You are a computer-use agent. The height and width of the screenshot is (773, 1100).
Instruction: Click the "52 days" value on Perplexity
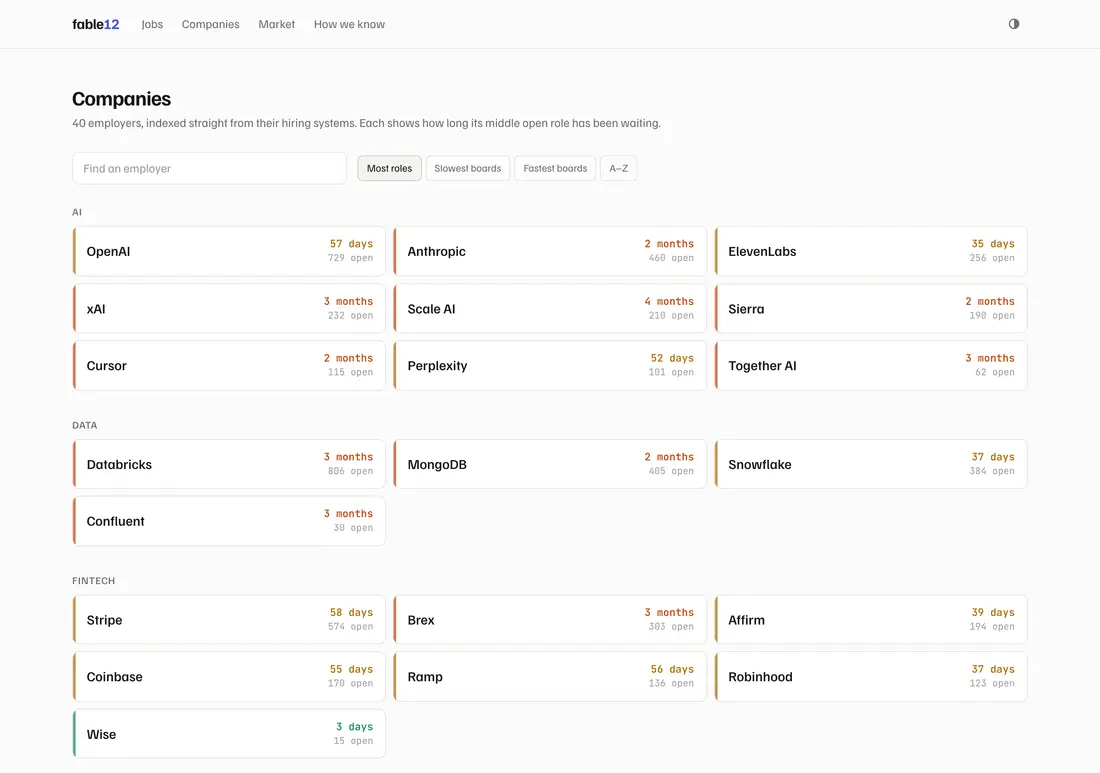[672, 358]
